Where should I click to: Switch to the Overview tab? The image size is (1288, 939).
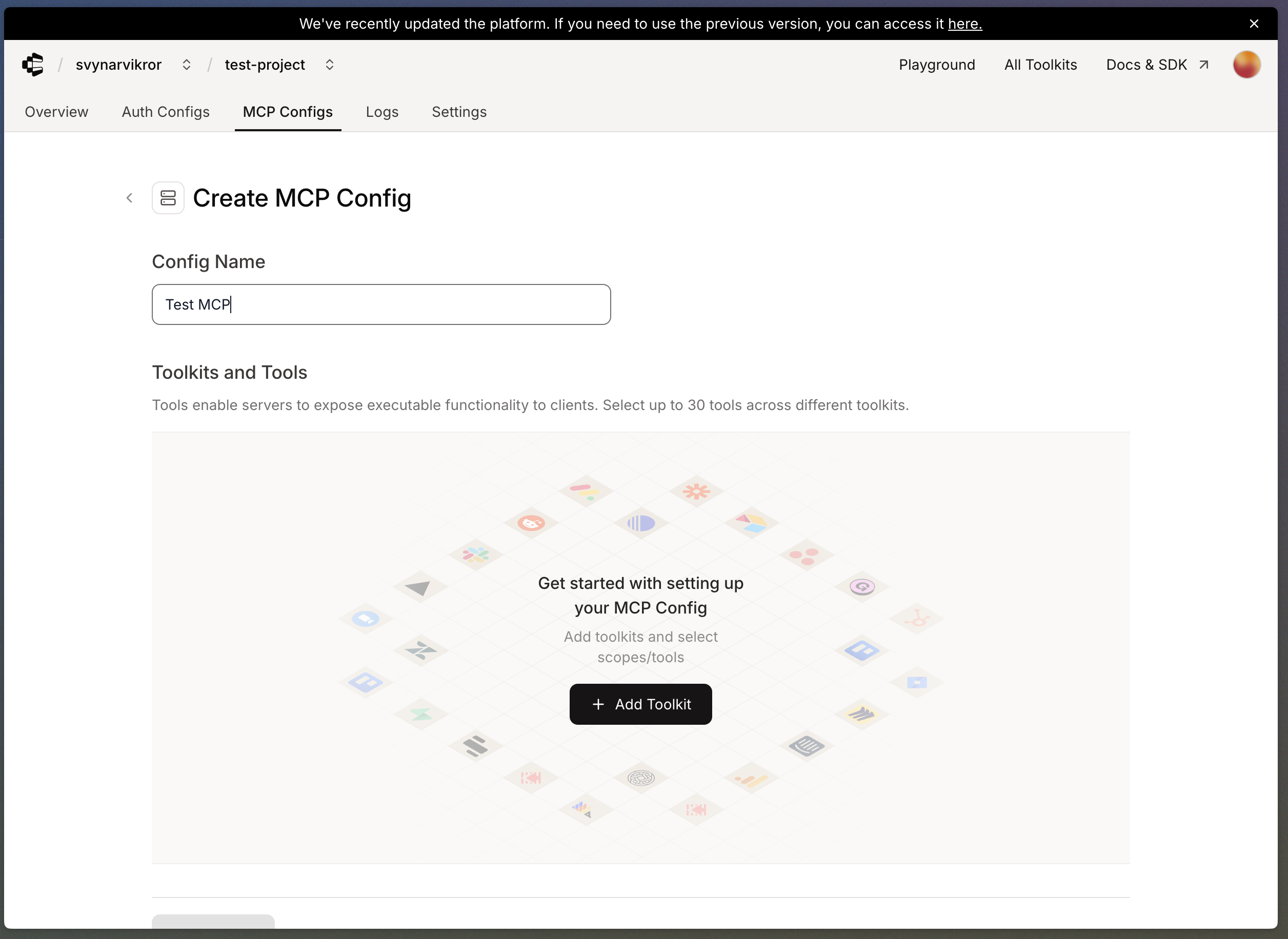pyautogui.click(x=56, y=112)
